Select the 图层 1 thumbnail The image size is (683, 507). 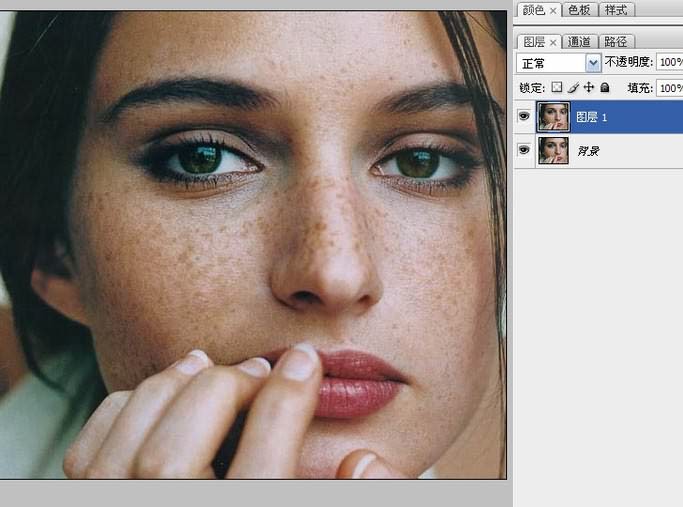(553, 117)
